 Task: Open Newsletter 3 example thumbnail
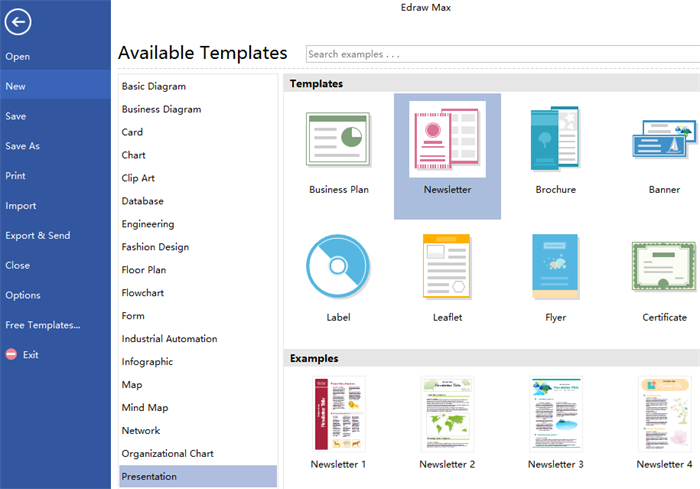pyautogui.click(x=556, y=414)
